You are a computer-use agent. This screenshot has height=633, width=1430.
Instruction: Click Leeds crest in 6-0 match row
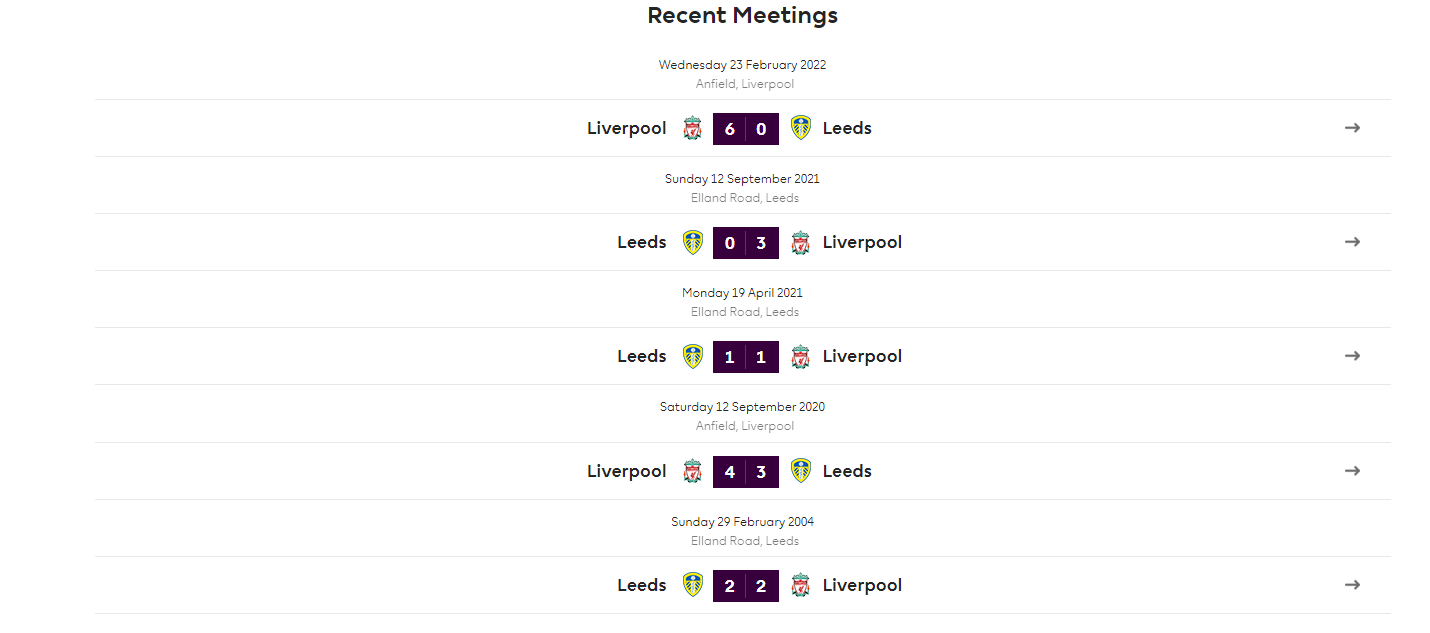click(800, 128)
